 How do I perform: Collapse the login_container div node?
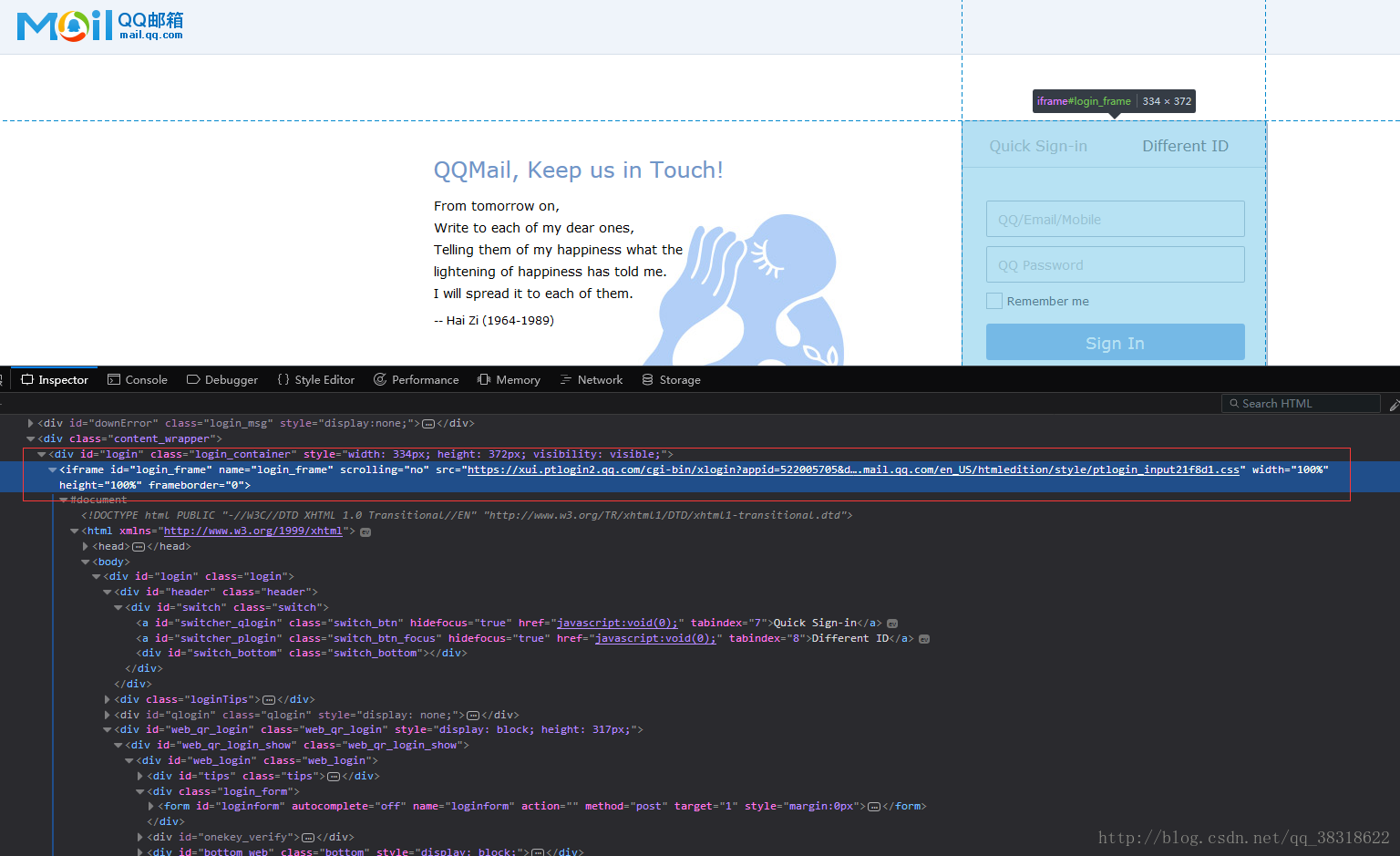pyautogui.click(x=41, y=454)
